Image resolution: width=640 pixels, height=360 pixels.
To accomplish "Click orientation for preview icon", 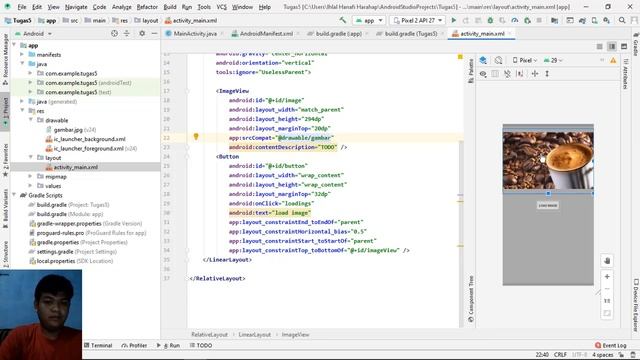I will 498,60.
